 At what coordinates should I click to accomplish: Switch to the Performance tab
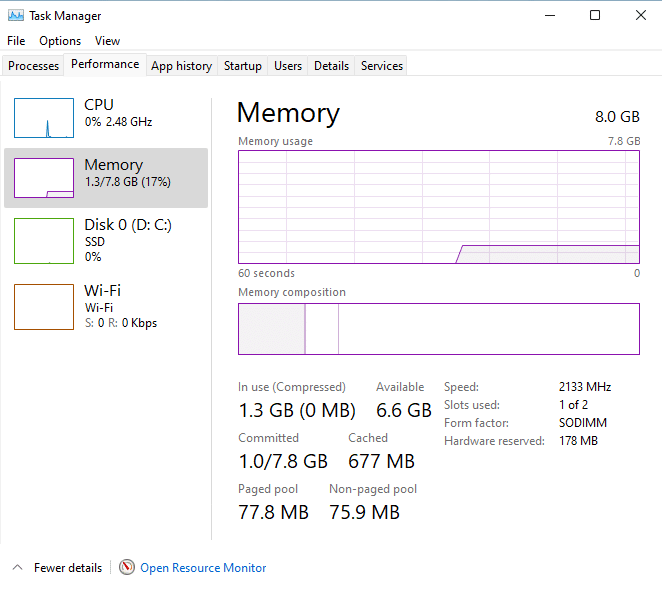click(105, 64)
